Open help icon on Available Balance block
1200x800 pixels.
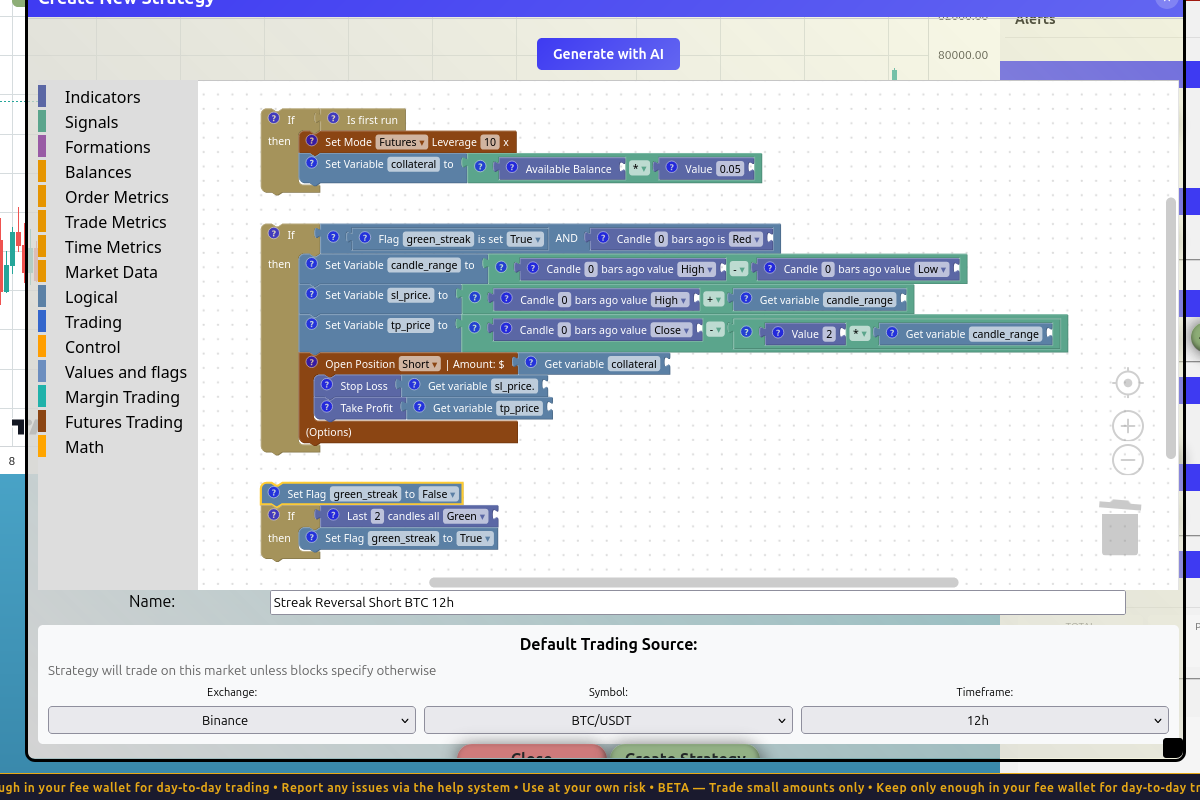(x=512, y=169)
